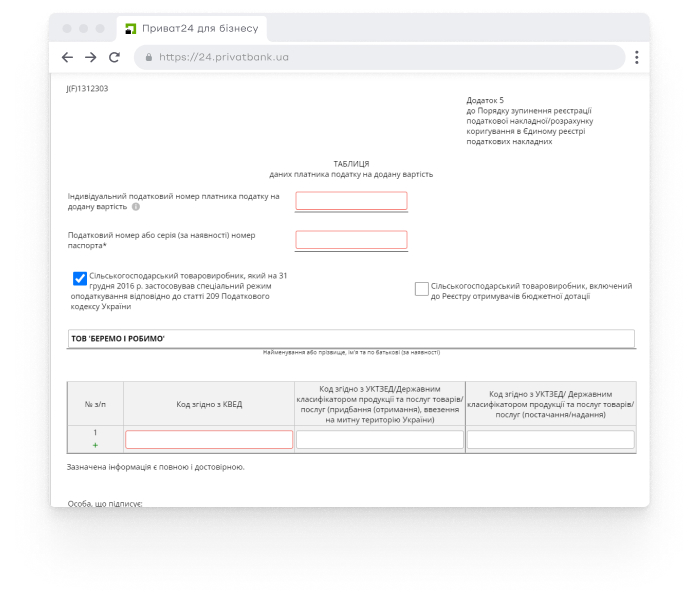Click the info icon beside 'додану вартість'
Screen dimensions: 698x604
[136, 207]
